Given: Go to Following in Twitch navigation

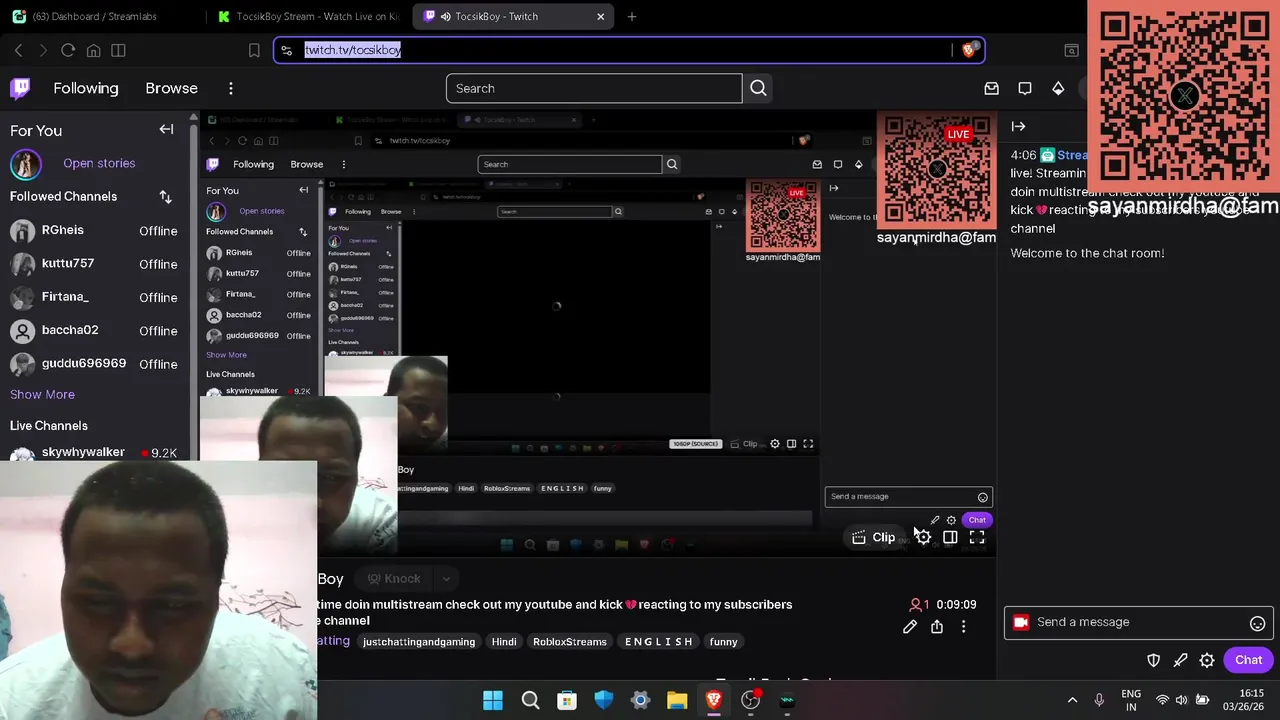Looking at the screenshot, I should (86, 88).
